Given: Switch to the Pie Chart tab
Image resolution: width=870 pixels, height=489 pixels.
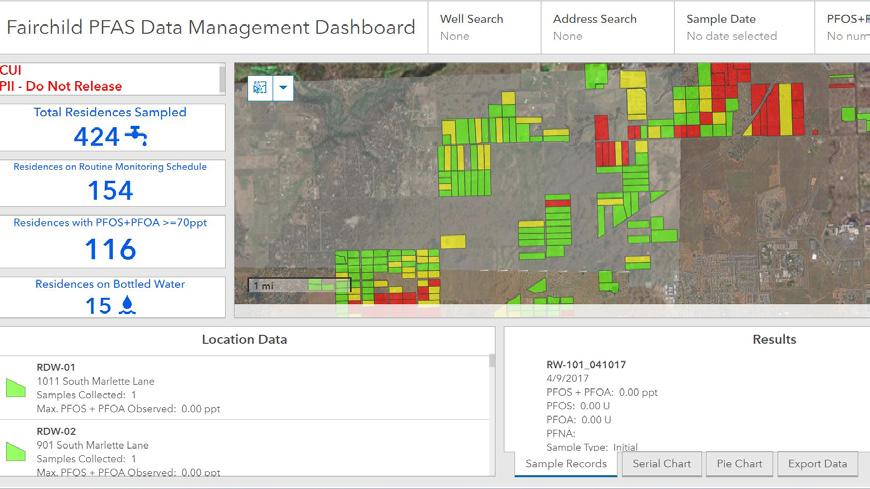Looking at the screenshot, I should [x=739, y=464].
